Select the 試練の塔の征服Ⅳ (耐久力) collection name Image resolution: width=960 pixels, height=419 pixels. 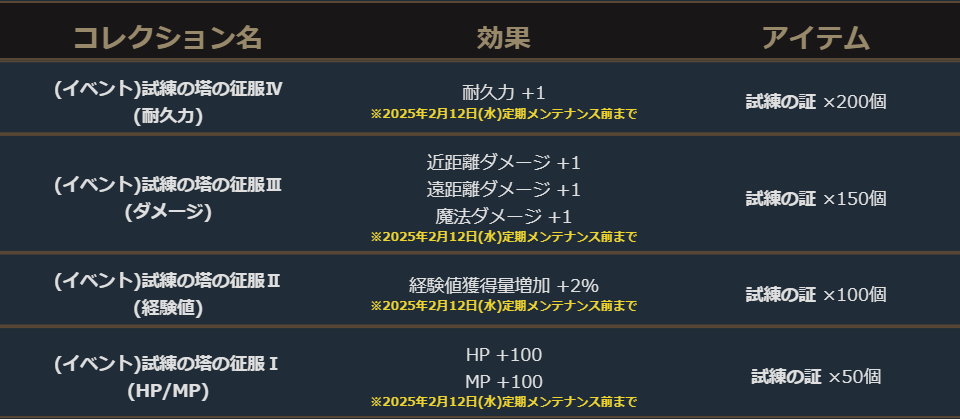168,101
